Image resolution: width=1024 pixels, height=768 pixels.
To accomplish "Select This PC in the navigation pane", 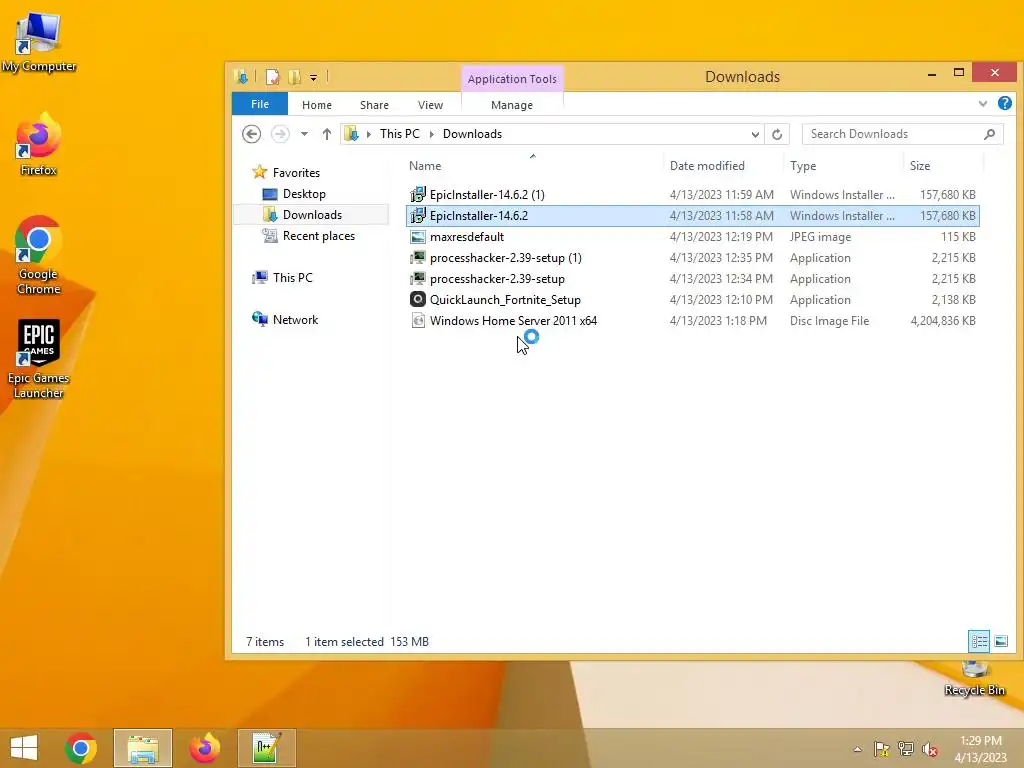I will (x=293, y=278).
